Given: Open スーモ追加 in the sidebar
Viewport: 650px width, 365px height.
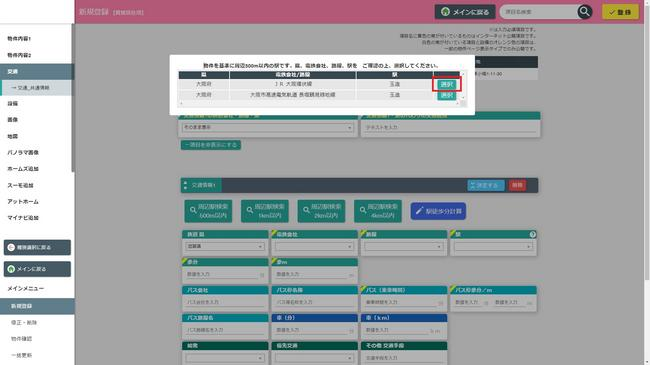Looking at the screenshot, I should 20,185.
